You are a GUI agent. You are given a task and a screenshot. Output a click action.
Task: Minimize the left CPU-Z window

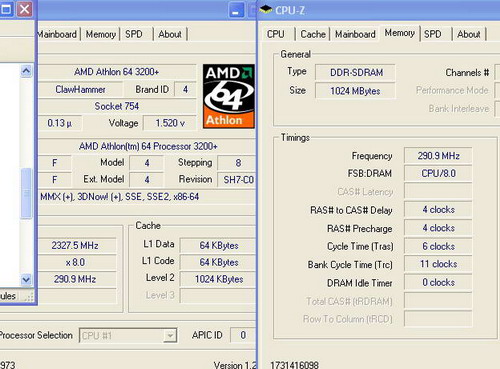coord(236,11)
